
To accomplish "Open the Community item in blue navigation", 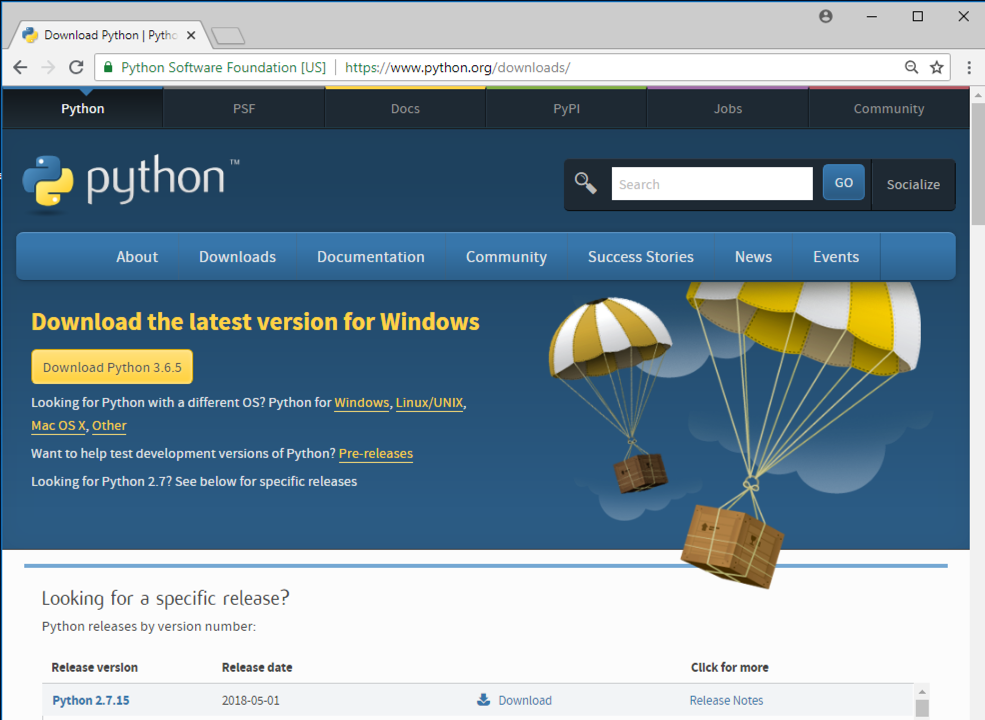I will [x=506, y=256].
